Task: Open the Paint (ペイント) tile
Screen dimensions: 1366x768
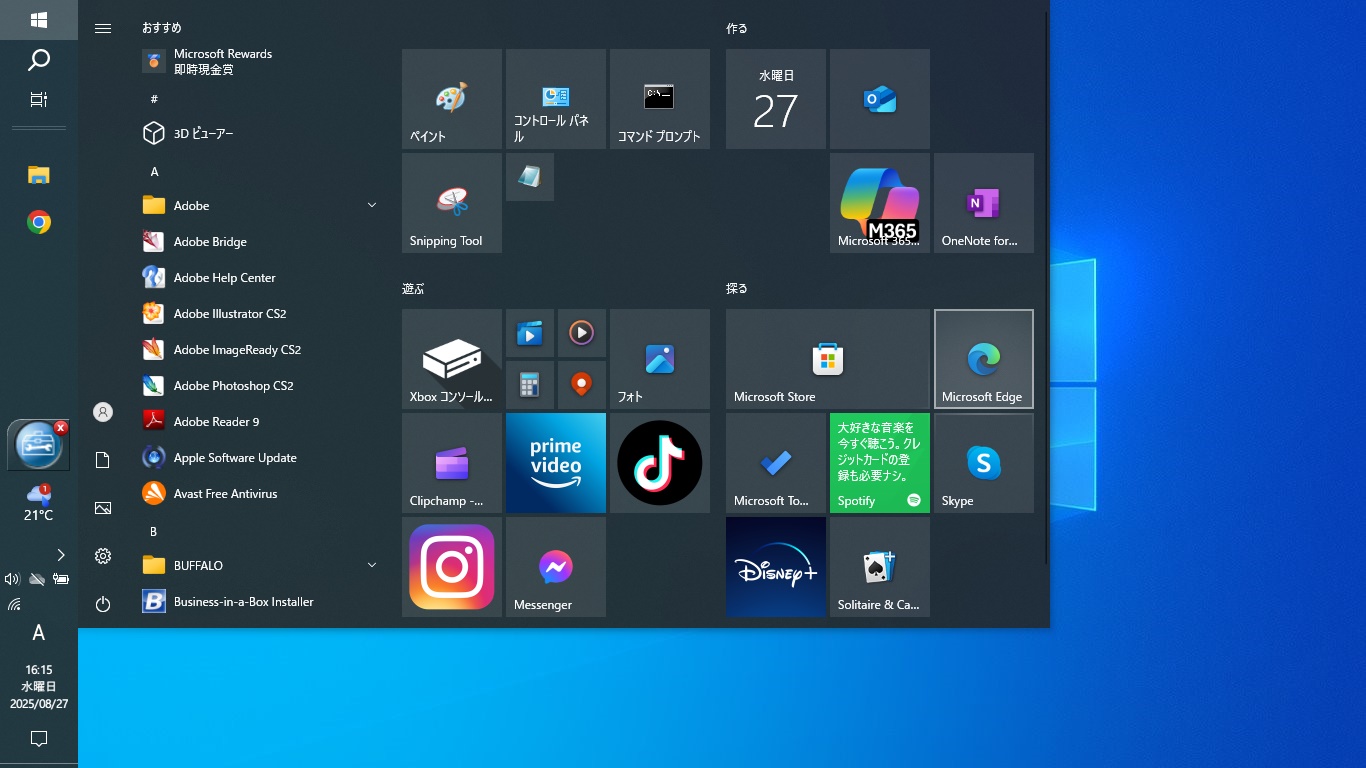Action: click(452, 99)
